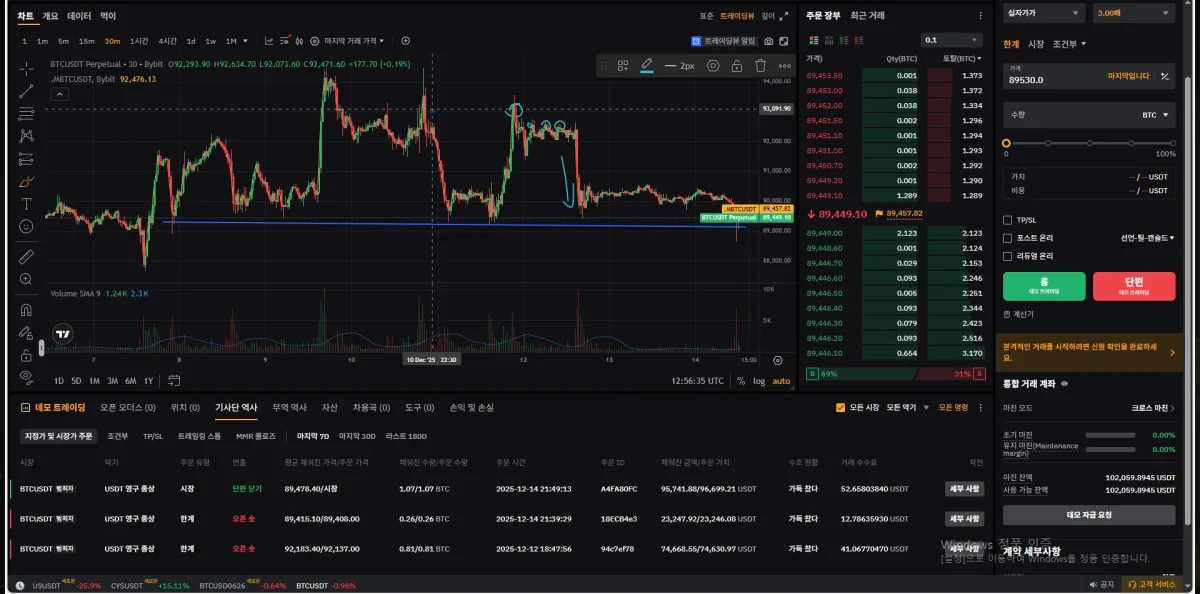1200x594 pixels.
Task: Open the 계산기 calculator link
Action: 1019,314
